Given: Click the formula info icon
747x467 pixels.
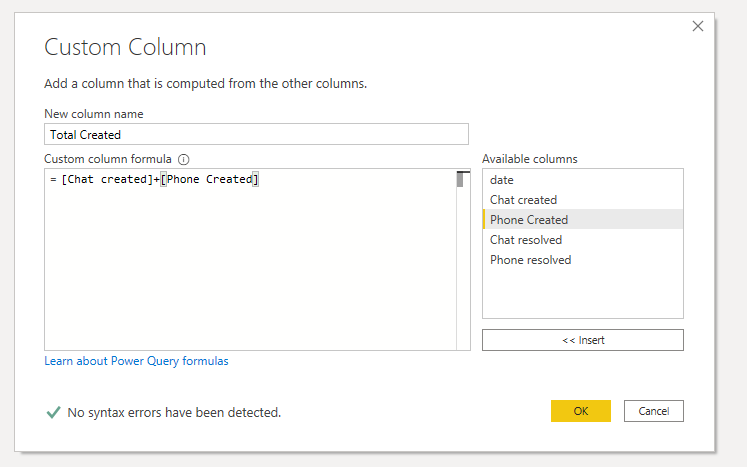Looking at the screenshot, I should [183, 160].
